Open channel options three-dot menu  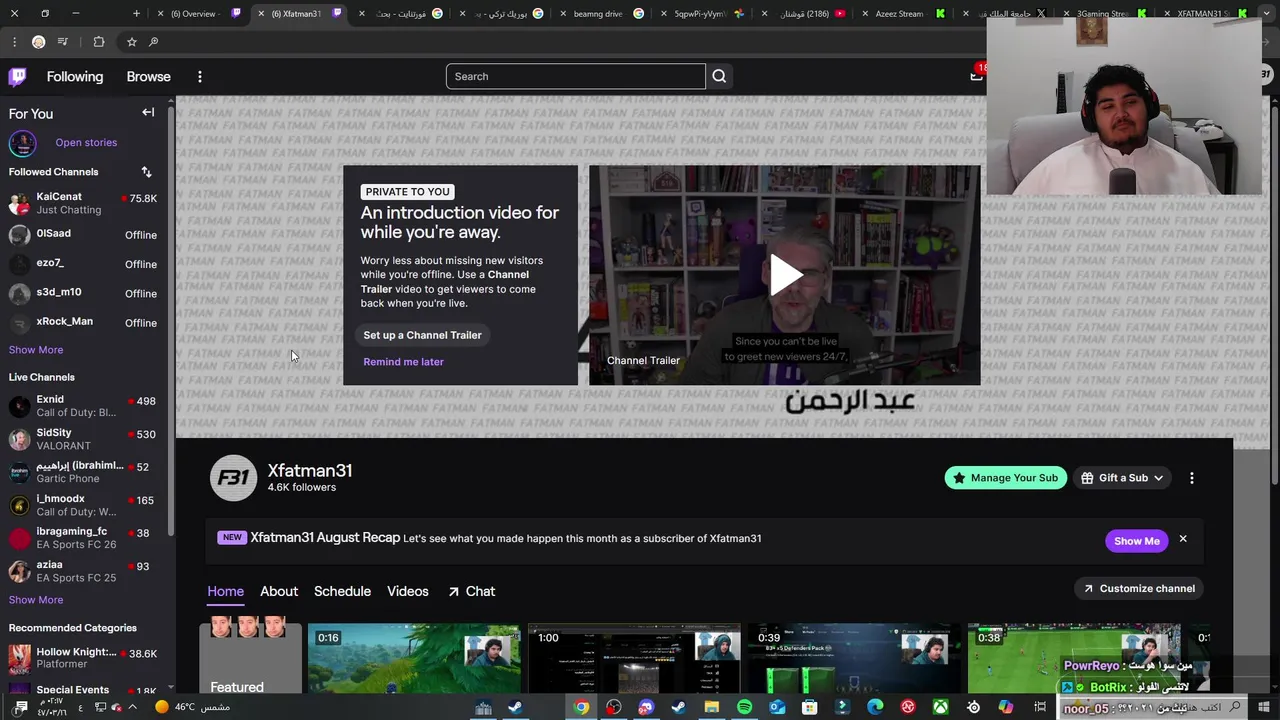coord(1192,478)
